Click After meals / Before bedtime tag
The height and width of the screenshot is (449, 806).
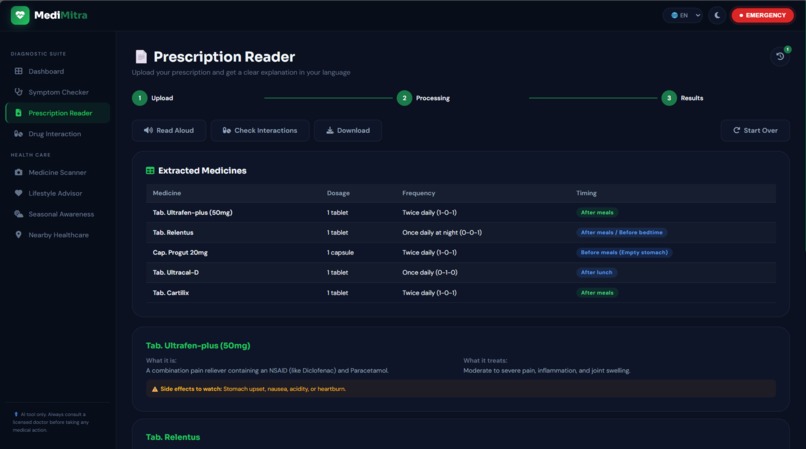pos(621,232)
